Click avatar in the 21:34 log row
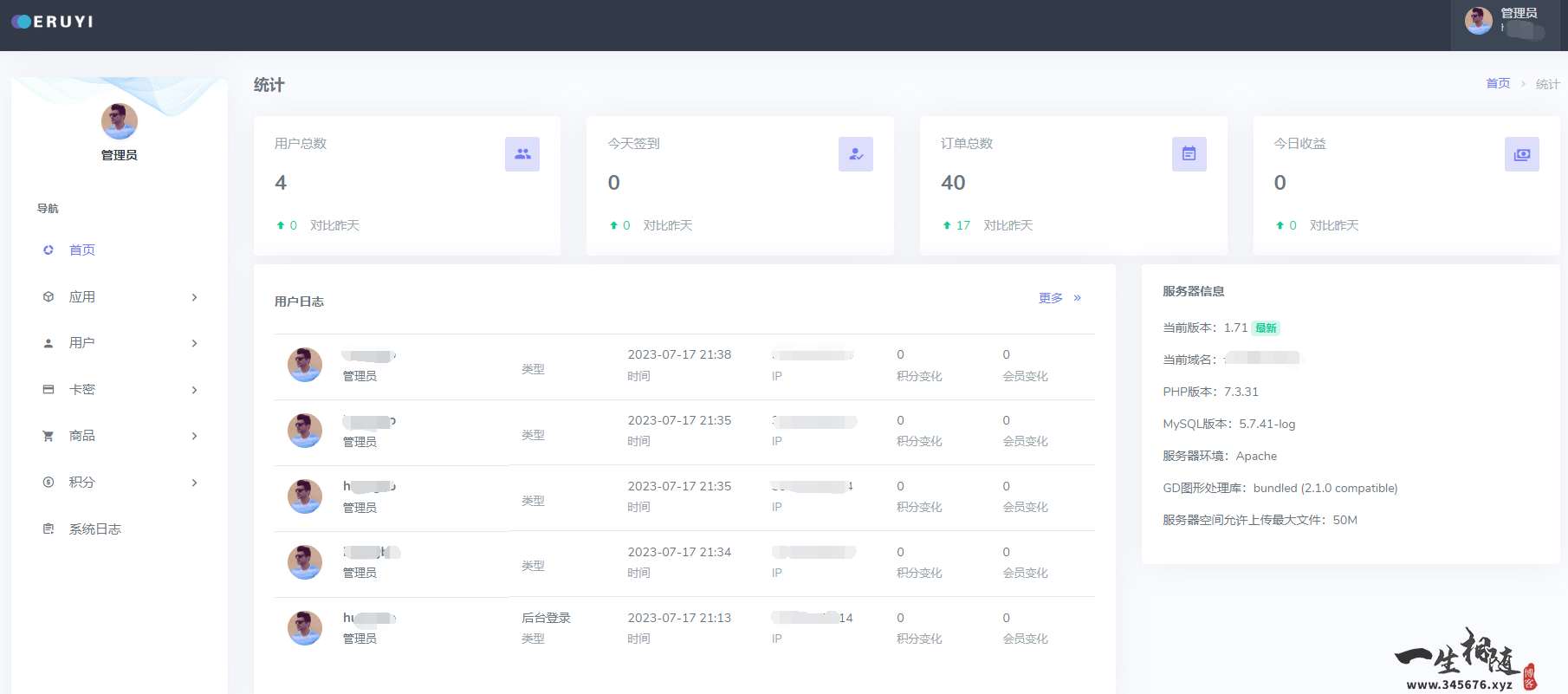Image resolution: width=1568 pixels, height=694 pixels. [305, 562]
